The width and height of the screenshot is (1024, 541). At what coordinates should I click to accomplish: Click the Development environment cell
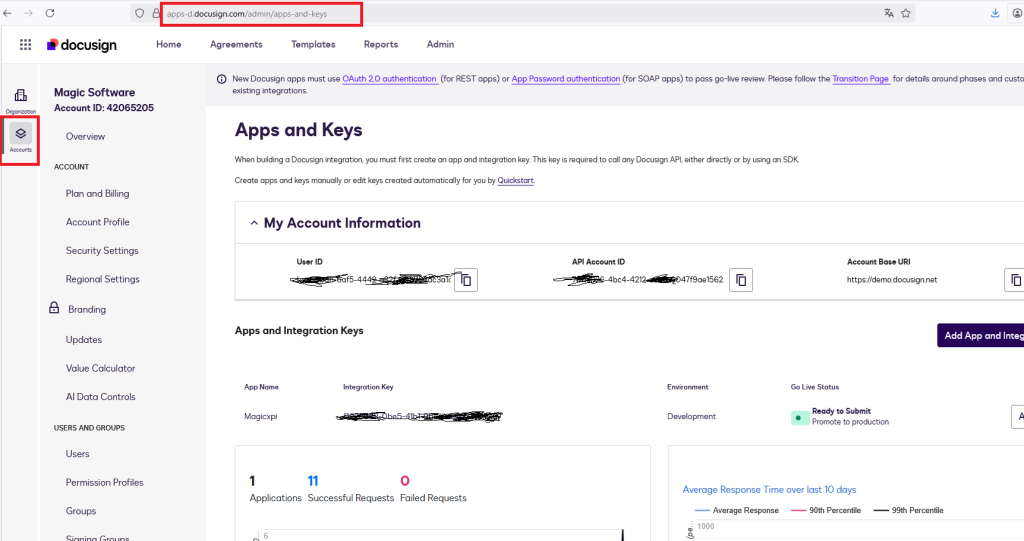click(x=691, y=416)
